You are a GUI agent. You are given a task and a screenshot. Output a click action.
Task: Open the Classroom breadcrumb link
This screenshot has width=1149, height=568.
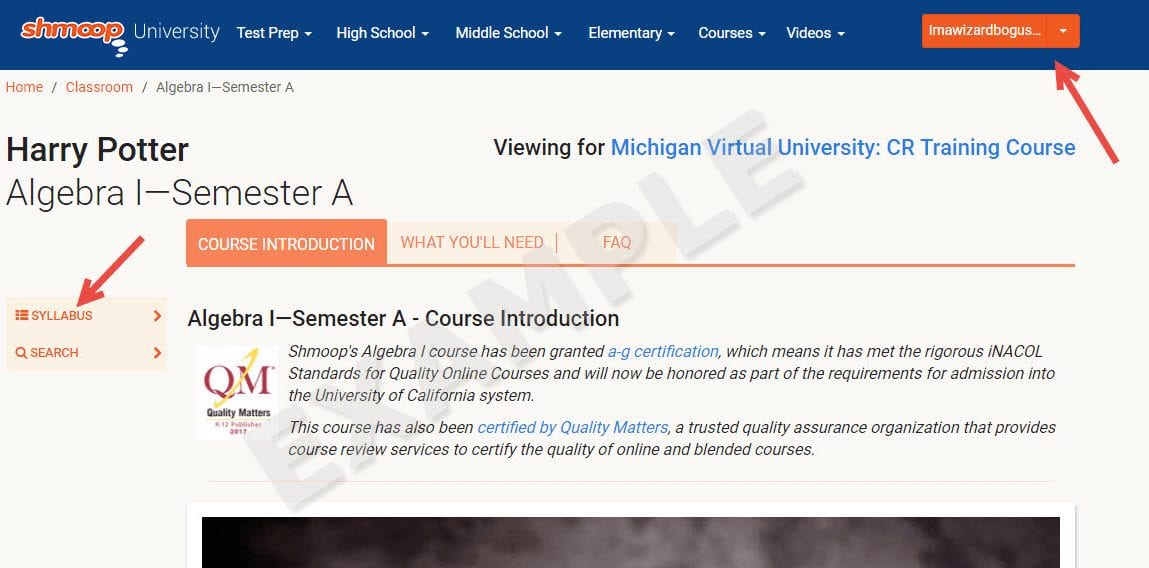click(99, 87)
